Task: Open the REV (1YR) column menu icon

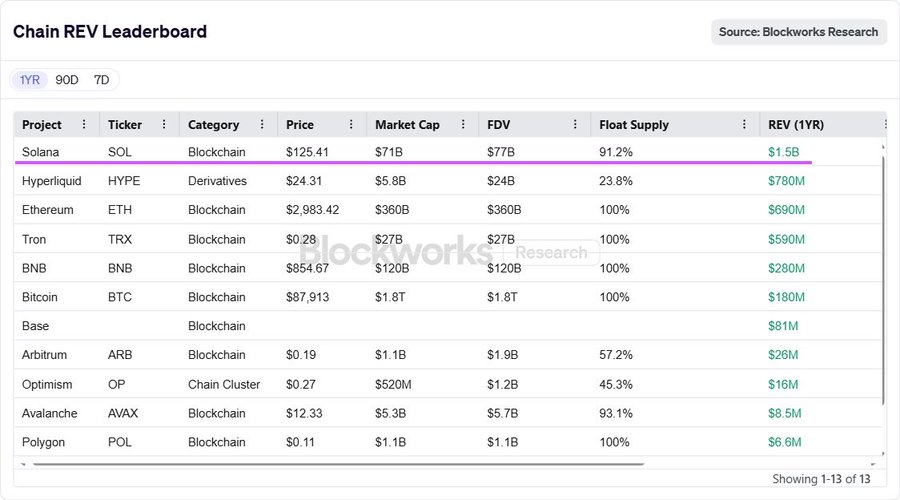Action: click(884, 125)
